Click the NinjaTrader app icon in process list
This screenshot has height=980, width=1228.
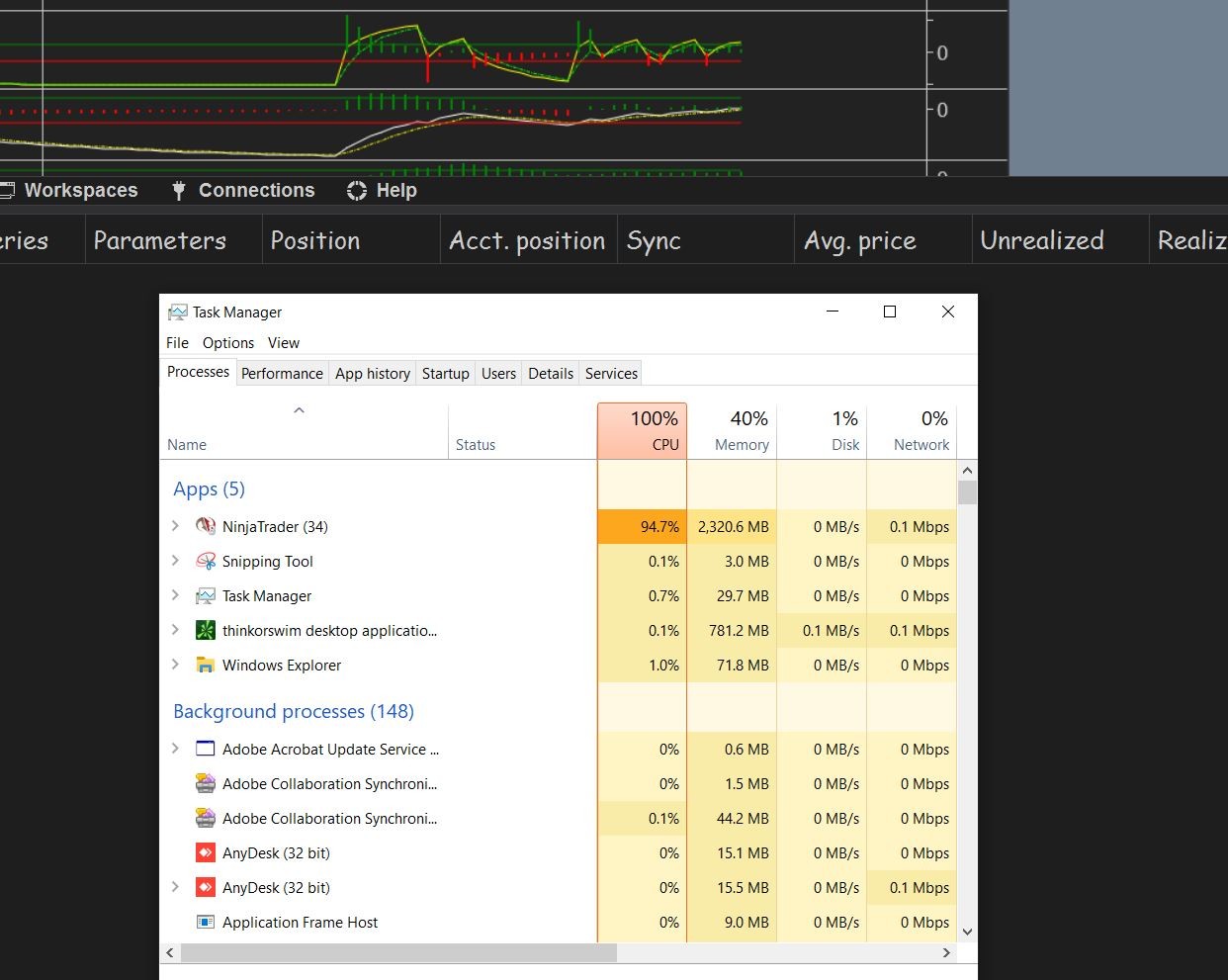tap(206, 526)
